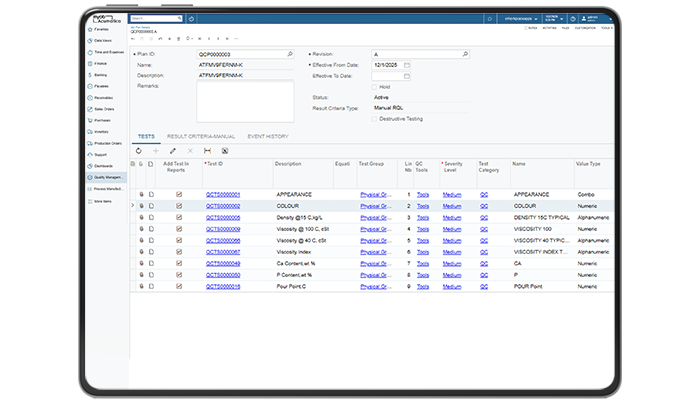Show More Items in sidebar
The width and height of the screenshot is (700, 403).
pos(102,202)
